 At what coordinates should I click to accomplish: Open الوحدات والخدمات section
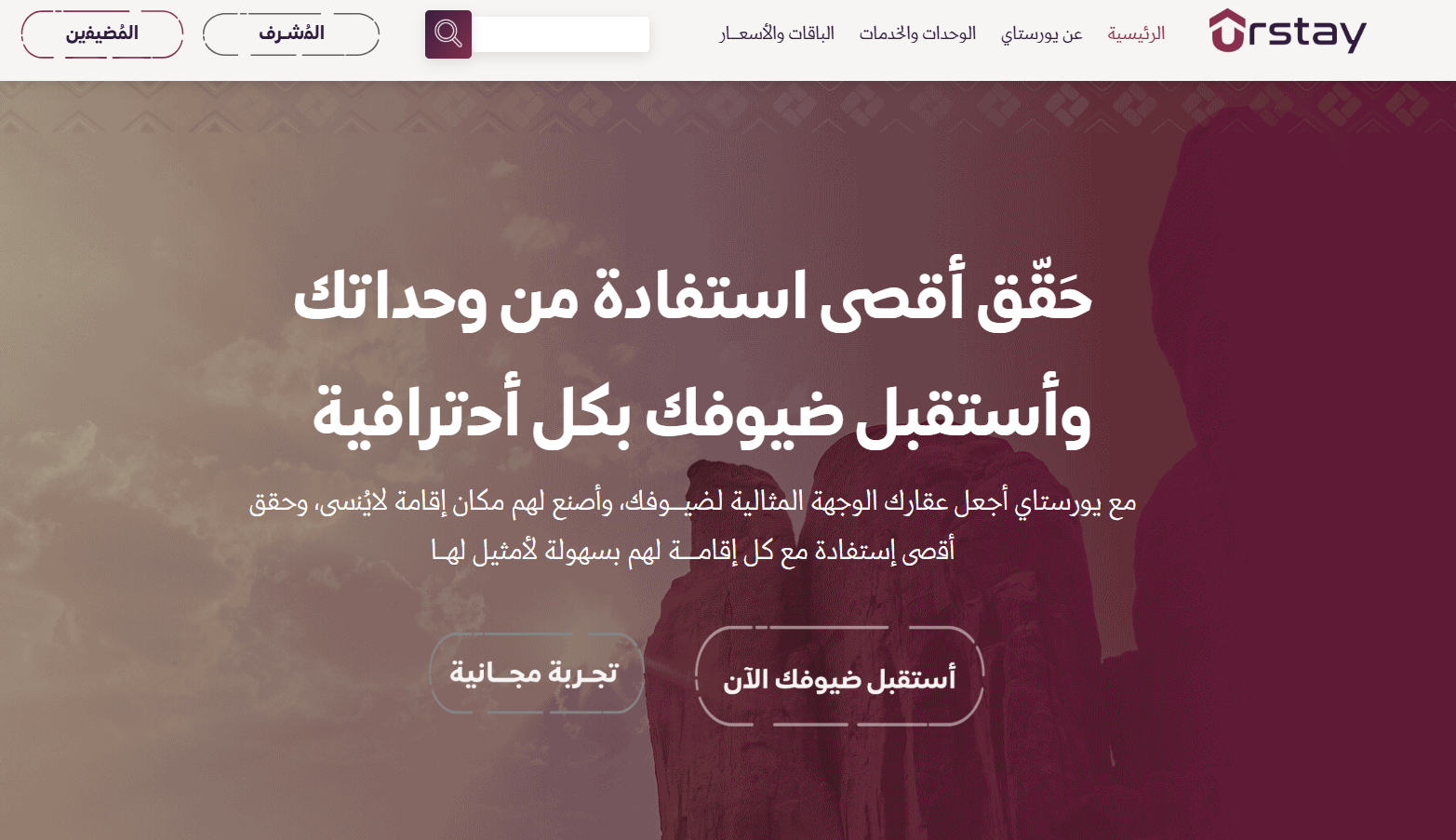(917, 33)
